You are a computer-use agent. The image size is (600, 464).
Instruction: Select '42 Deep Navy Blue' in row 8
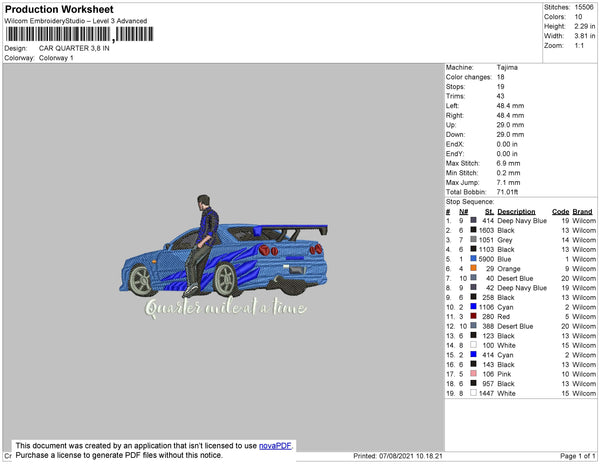point(517,288)
